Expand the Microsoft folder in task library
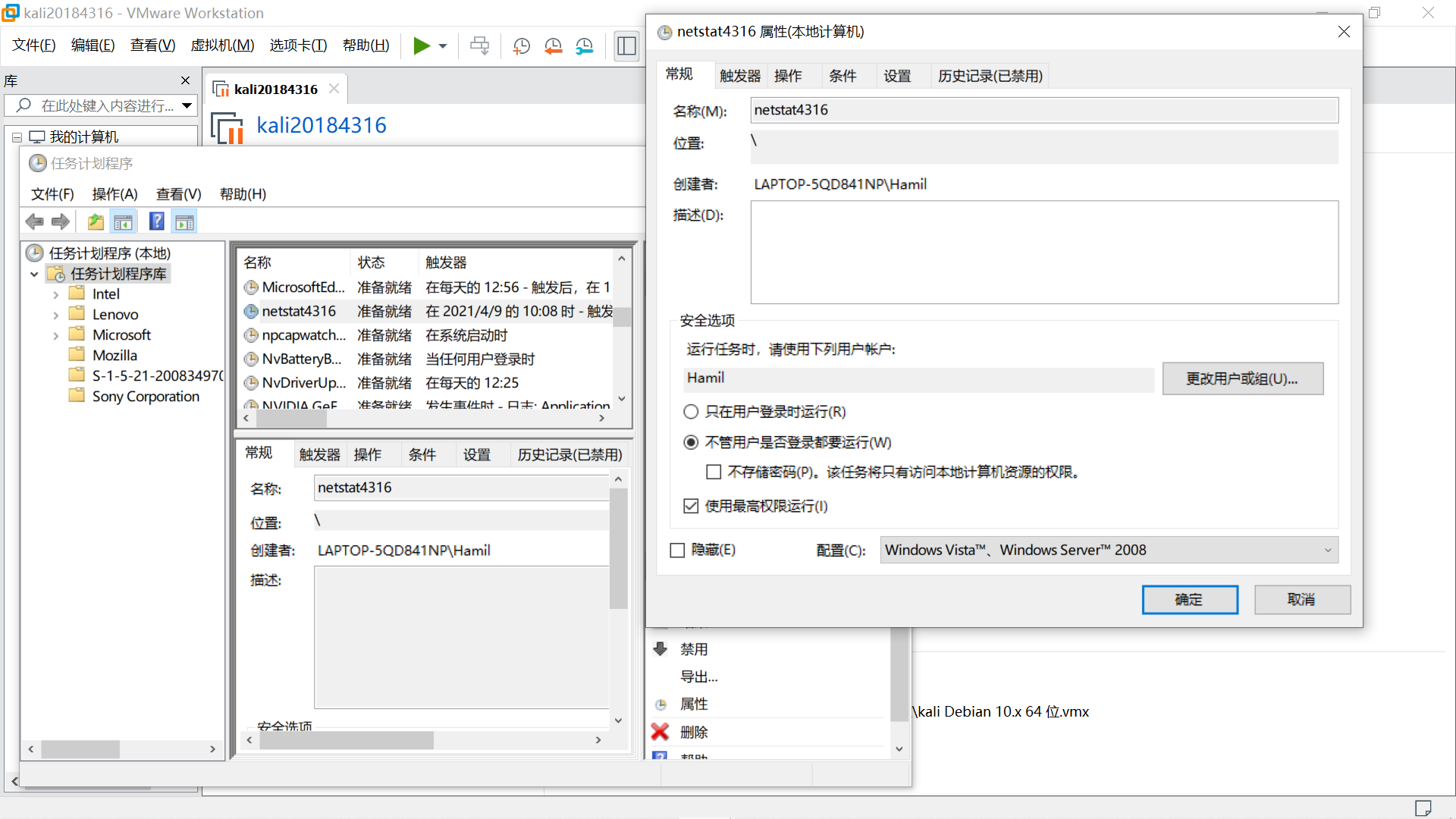 (x=55, y=335)
